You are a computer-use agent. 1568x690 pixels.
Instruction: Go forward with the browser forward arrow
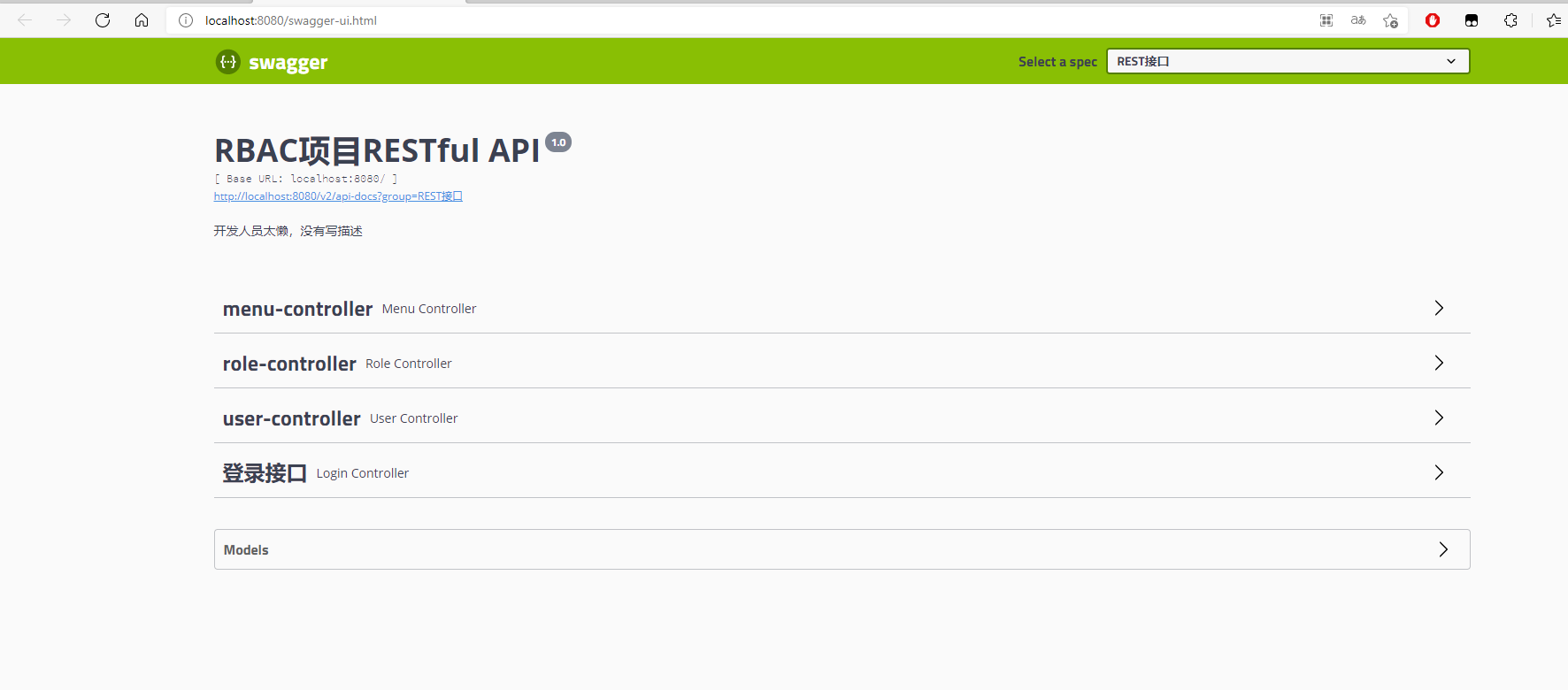(x=64, y=20)
